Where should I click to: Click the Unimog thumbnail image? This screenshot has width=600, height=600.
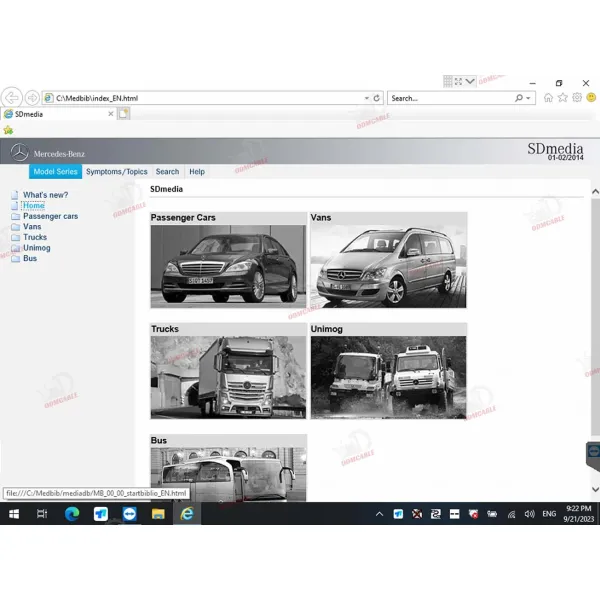[388, 377]
